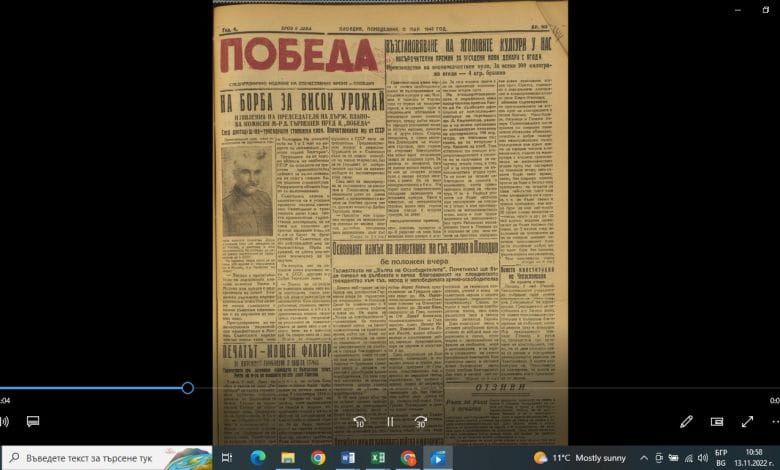Open Word from the taskbar
The height and width of the screenshot is (470, 780).
tap(348, 458)
